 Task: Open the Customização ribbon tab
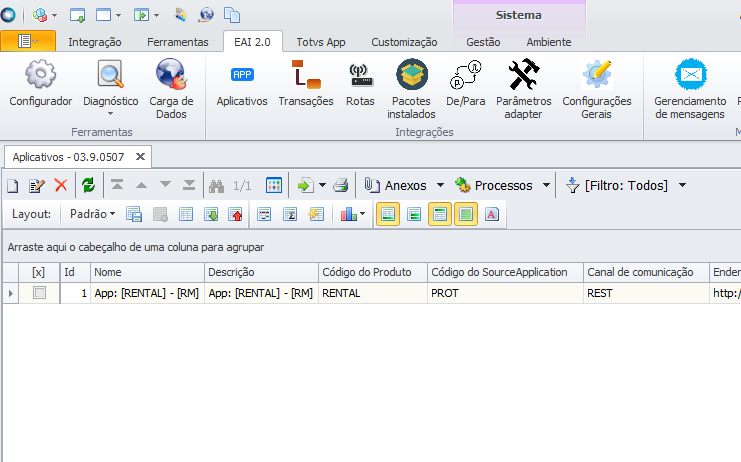(404, 42)
